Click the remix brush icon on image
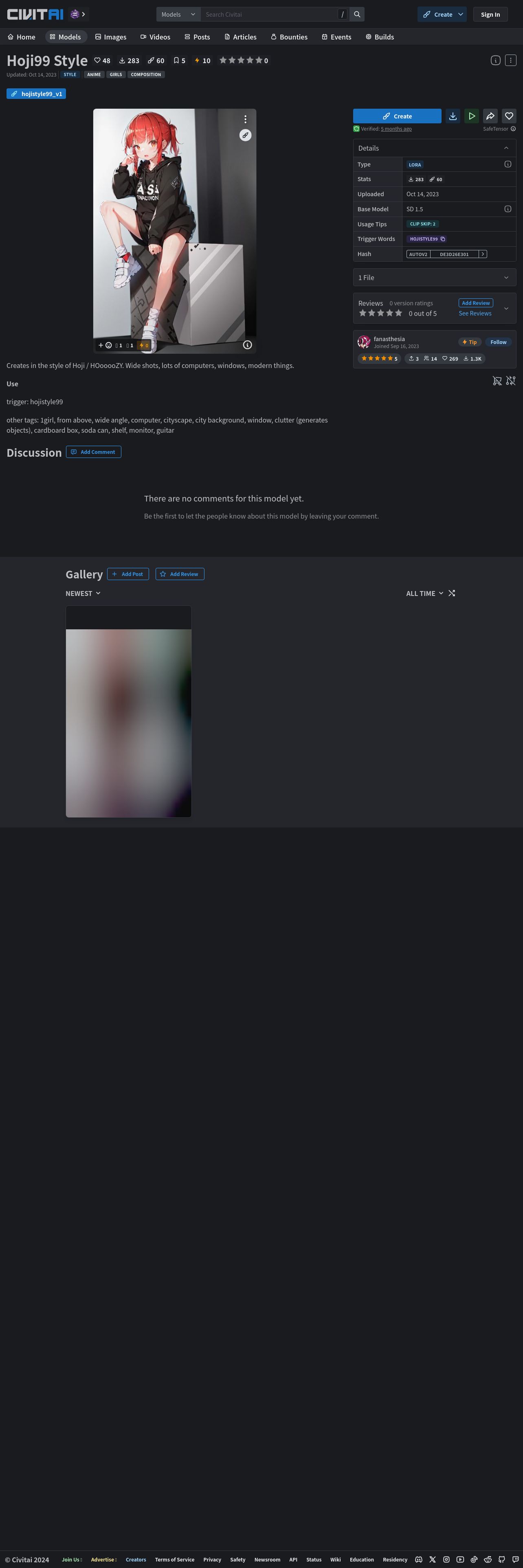This screenshot has width=523, height=1568. [x=245, y=135]
